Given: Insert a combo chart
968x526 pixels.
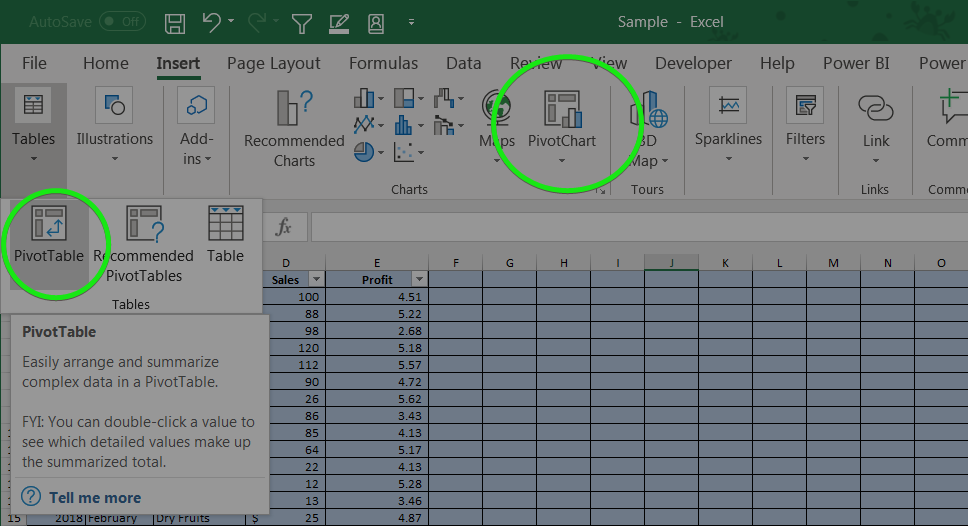Looking at the screenshot, I should 448,125.
